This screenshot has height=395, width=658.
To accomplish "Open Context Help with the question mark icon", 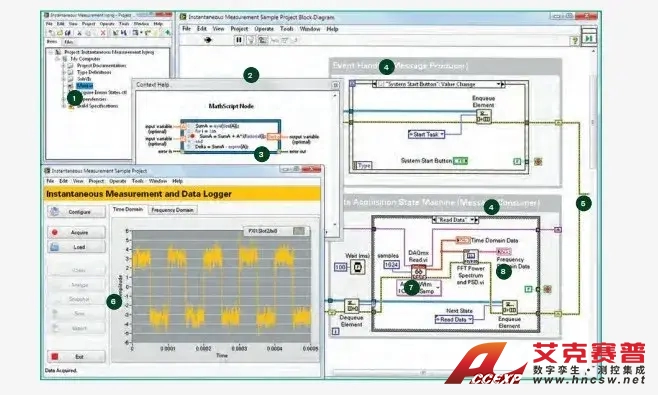I will tap(574, 40).
